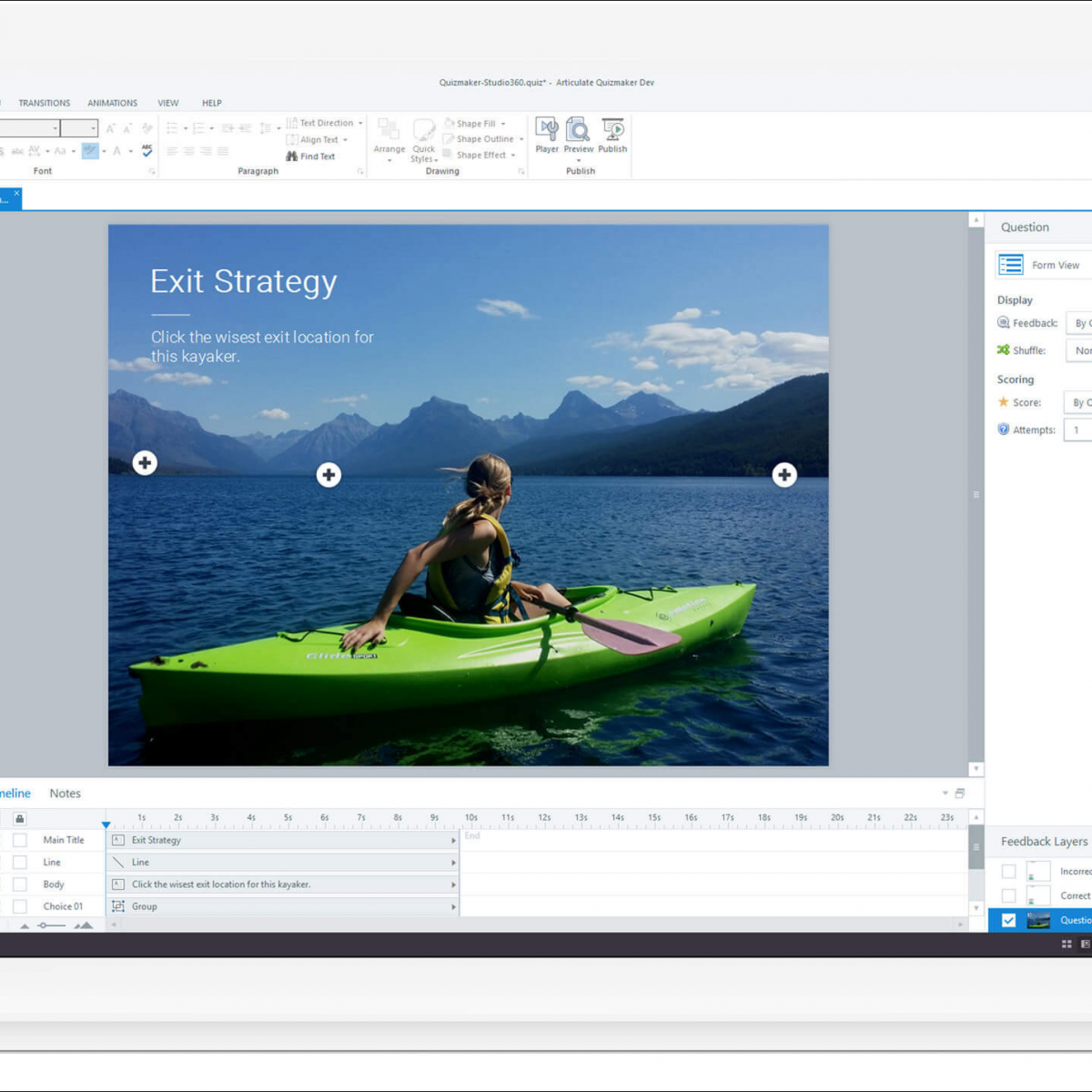Click the timeline lock column icon
The width and height of the screenshot is (1092, 1092).
[x=20, y=818]
